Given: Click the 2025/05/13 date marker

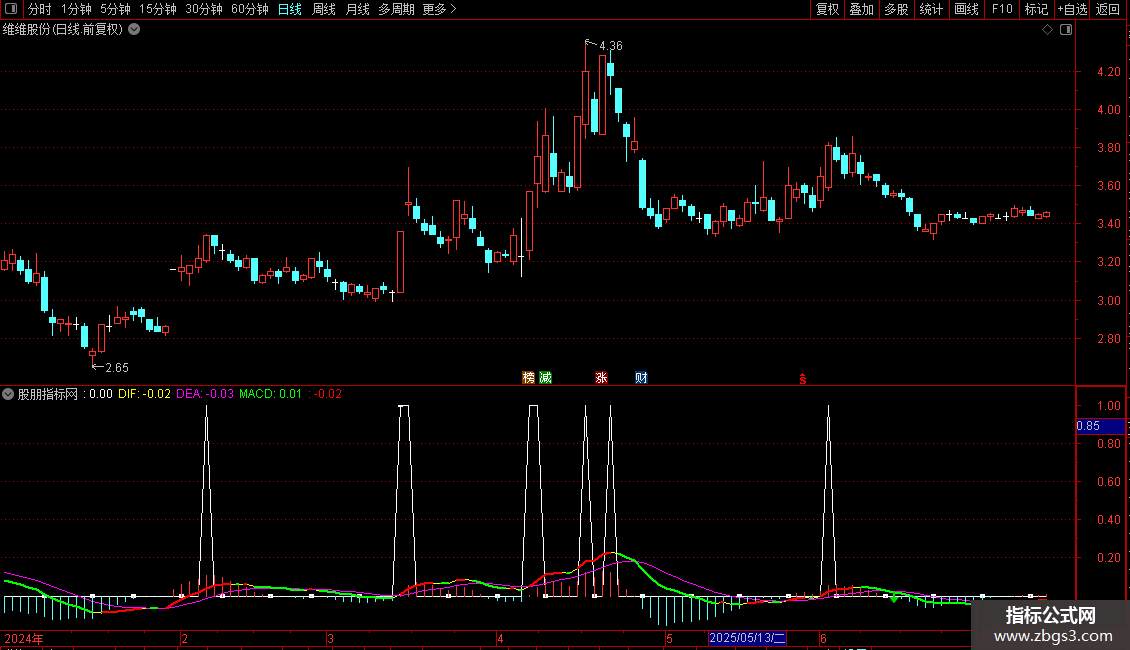Looking at the screenshot, I should (747, 638).
